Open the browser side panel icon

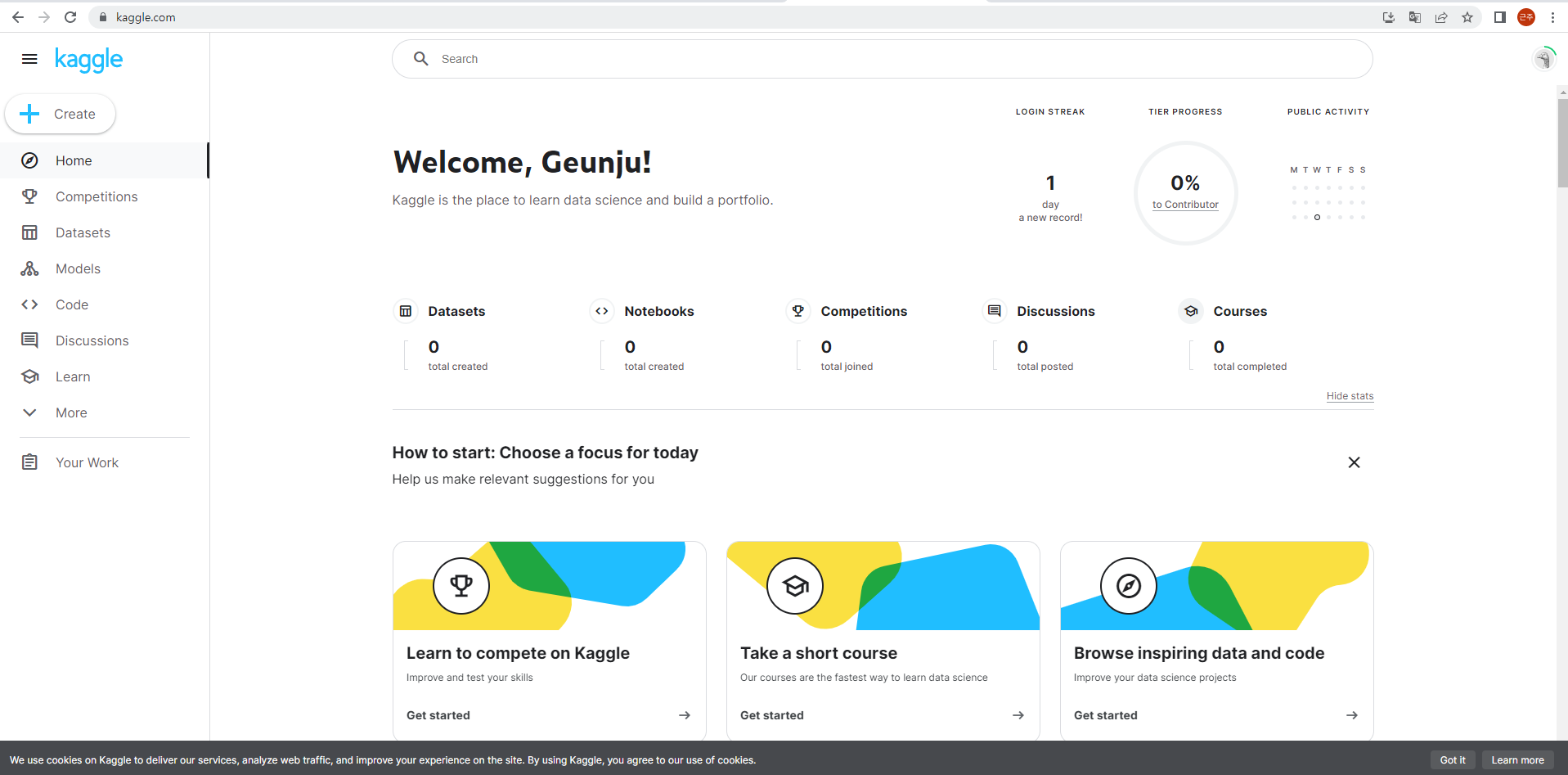coord(1499,17)
